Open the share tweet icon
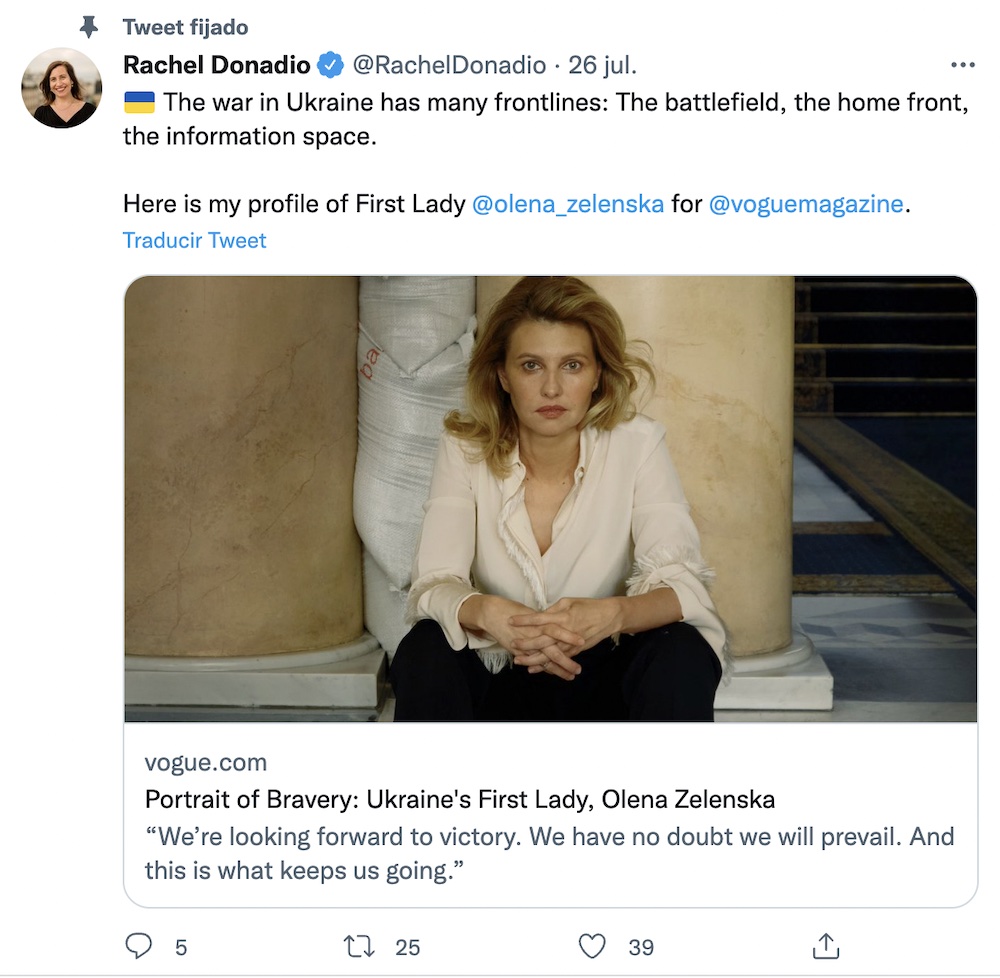Image resolution: width=1000 pixels, height=978 pixels. 825,945
